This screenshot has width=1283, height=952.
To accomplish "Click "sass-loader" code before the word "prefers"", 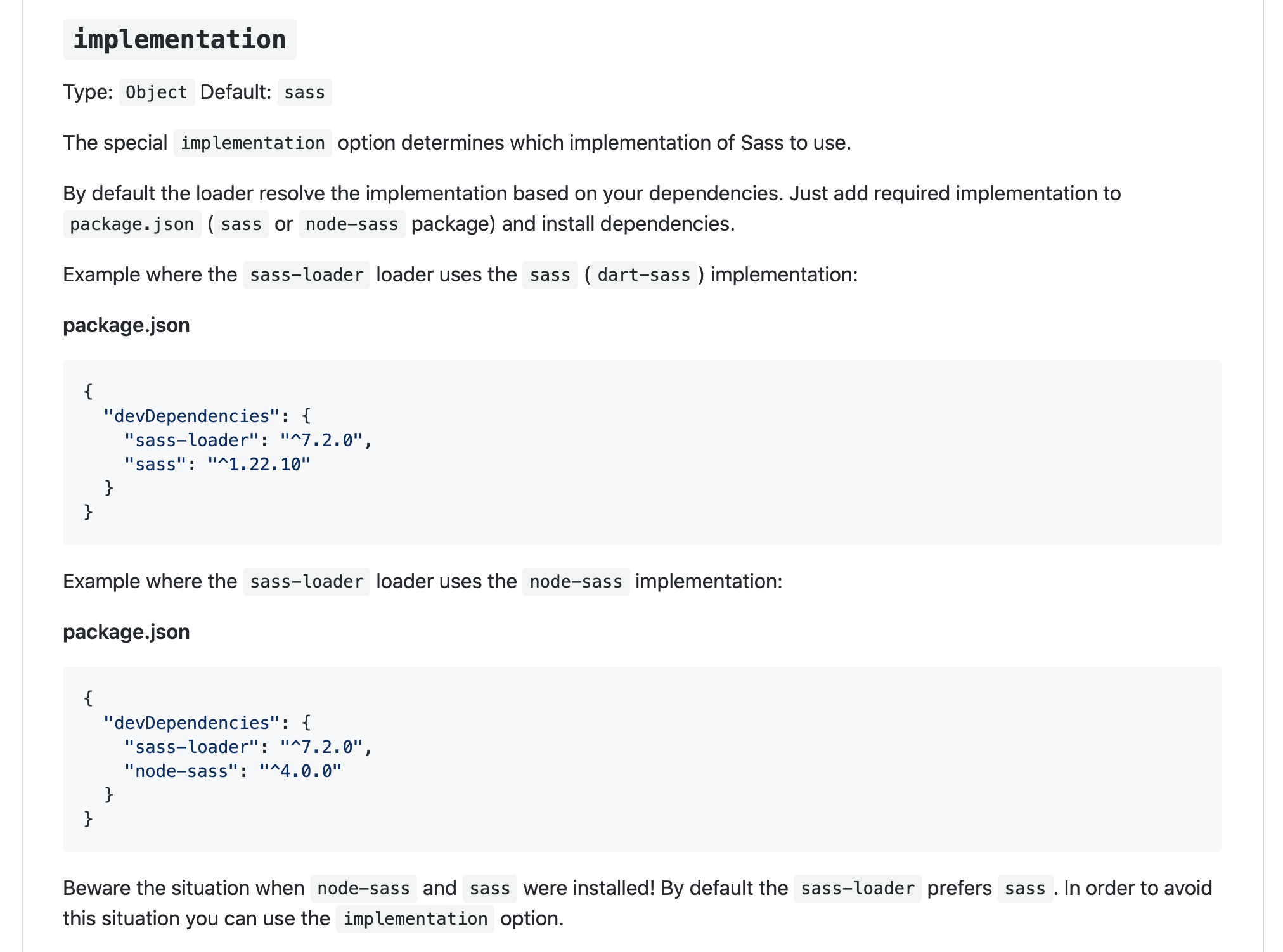I will [x=857, y=889].
